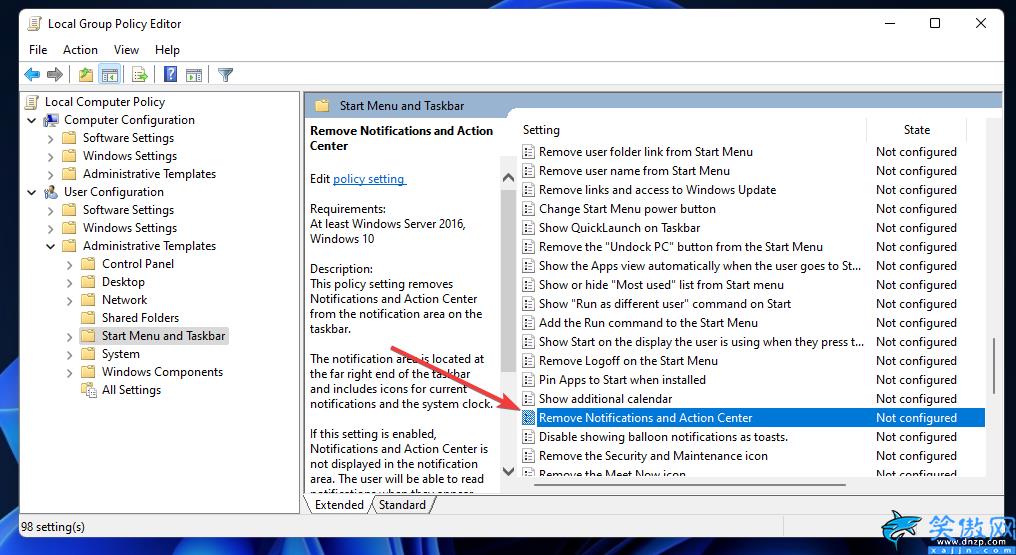Sort by the State column header
Image resolution: width=1016 pixels, height=555 pixels.
tap(917, 130)
